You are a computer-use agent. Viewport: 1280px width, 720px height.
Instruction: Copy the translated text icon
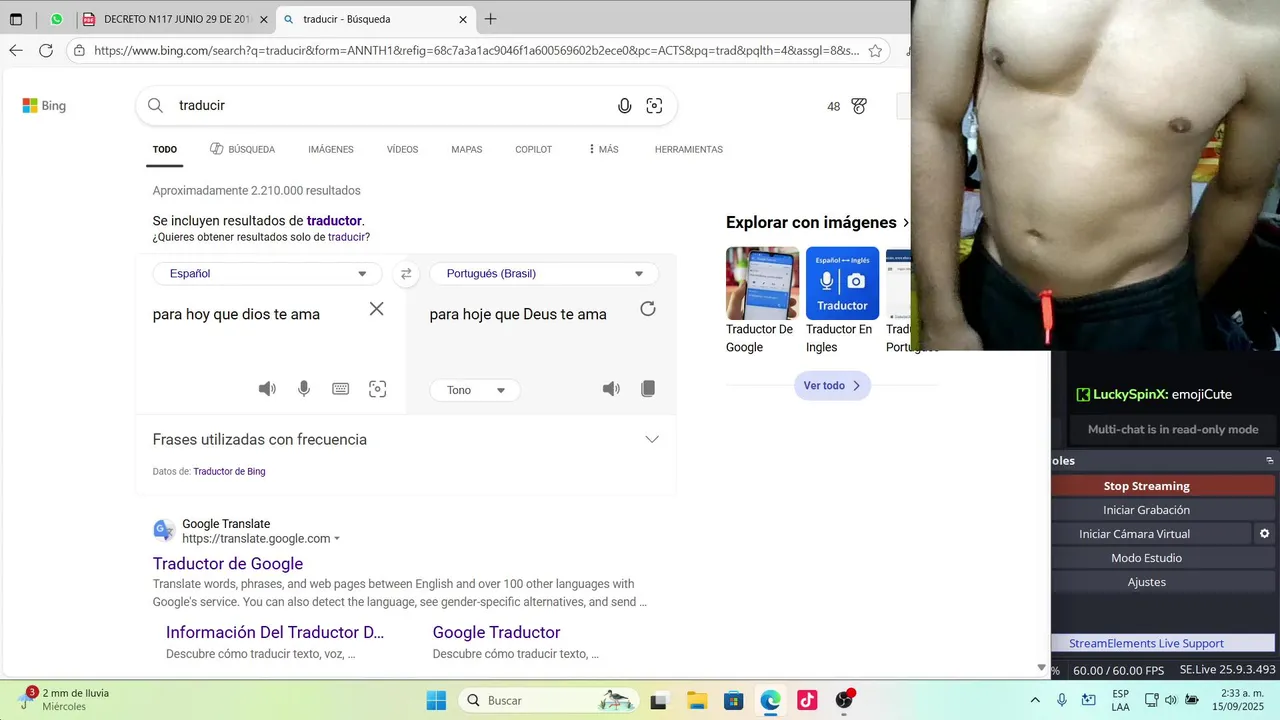(648, 389)
